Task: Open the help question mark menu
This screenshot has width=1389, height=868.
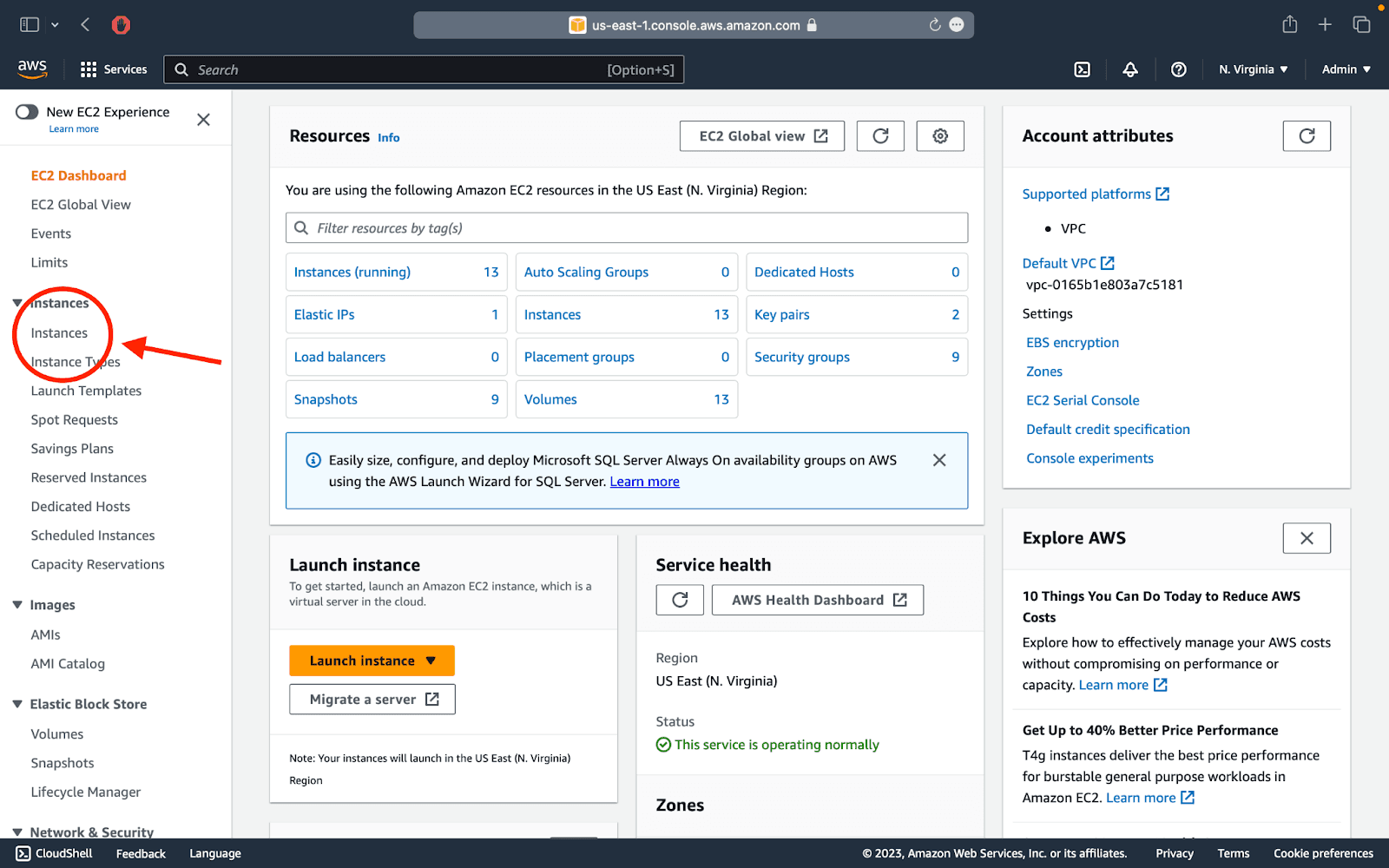Action: coord(1178,69)
